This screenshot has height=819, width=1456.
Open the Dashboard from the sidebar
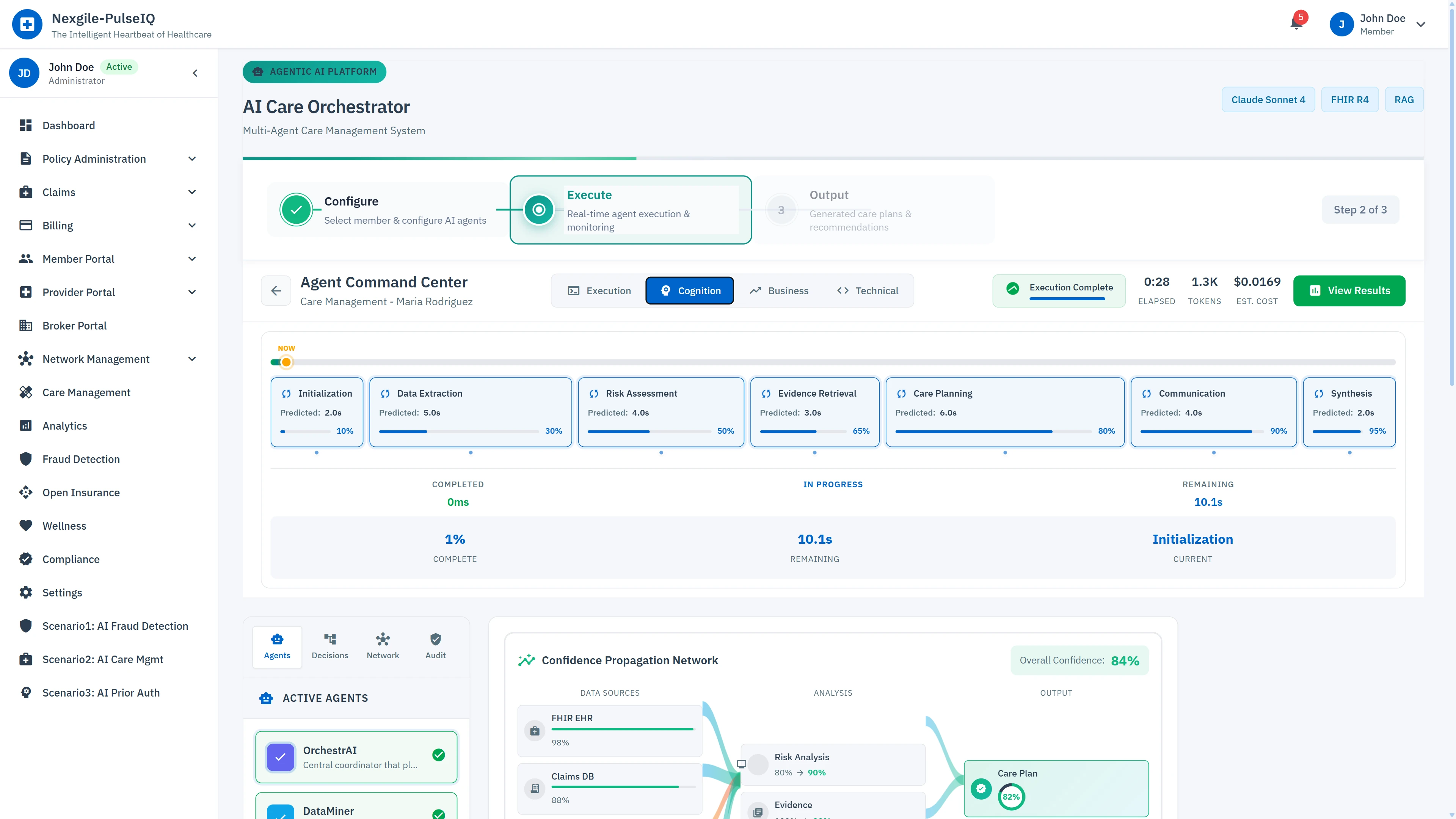point(68,125)
